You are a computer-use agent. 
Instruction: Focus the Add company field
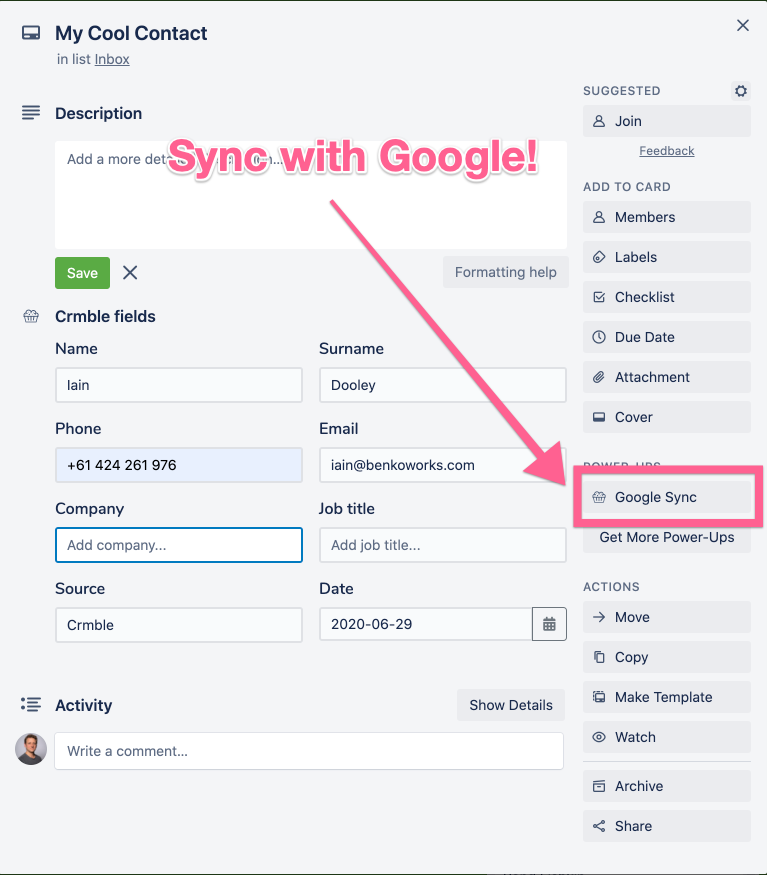(x=179, y=545)
